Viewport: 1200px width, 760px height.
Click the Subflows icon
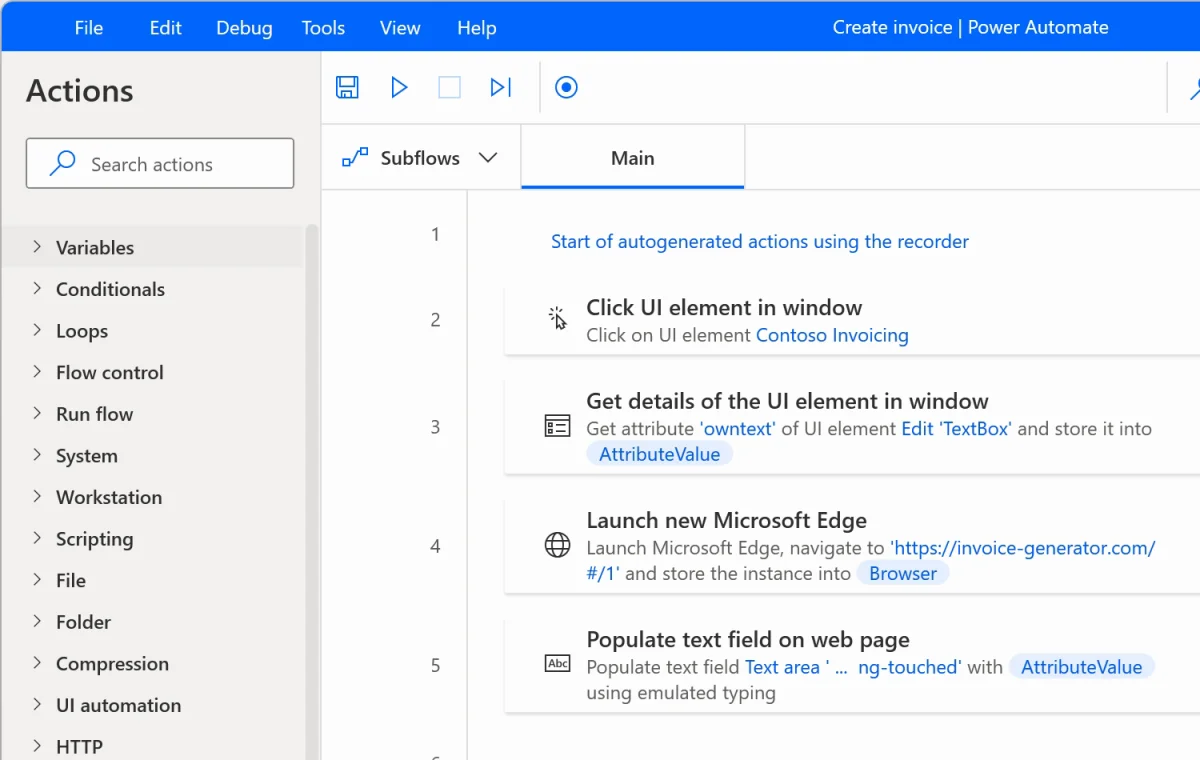355,158
